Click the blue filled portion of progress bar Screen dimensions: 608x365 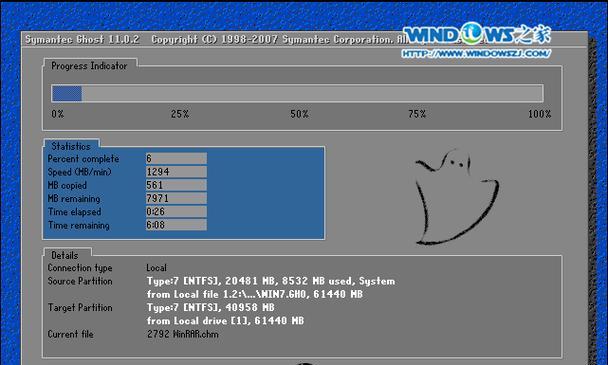coord(67,93)
